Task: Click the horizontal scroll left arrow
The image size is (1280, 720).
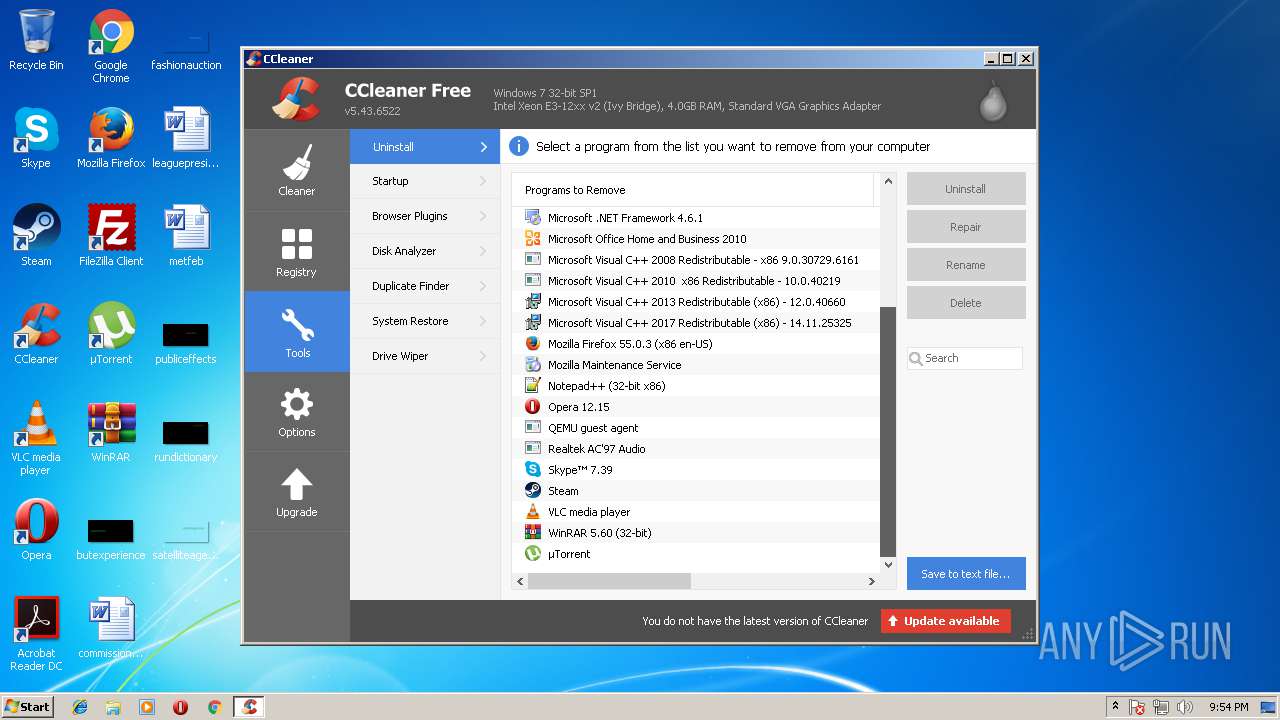Action: tap(520, 581)
